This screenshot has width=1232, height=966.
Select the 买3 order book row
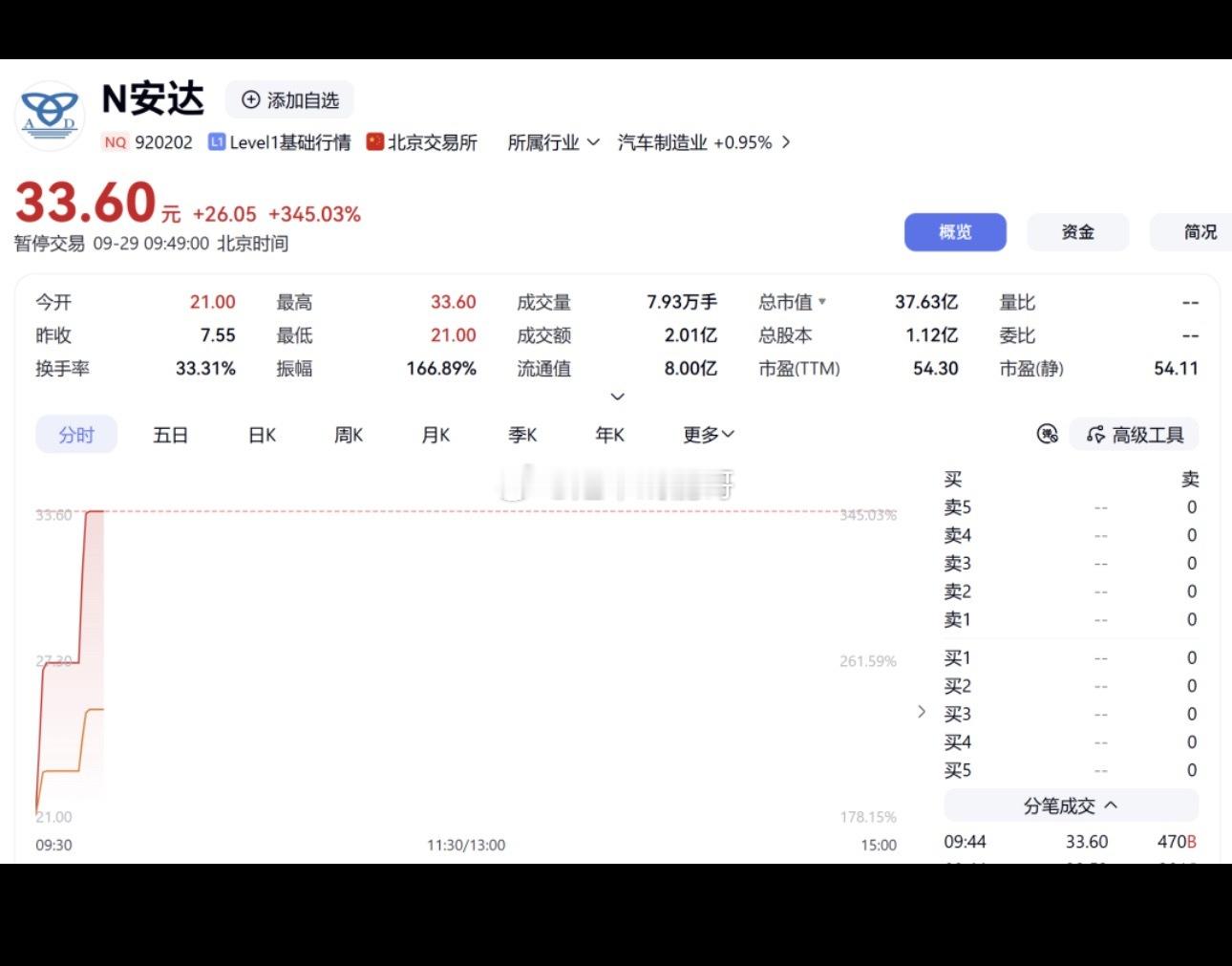click(x=1071, y=714)
